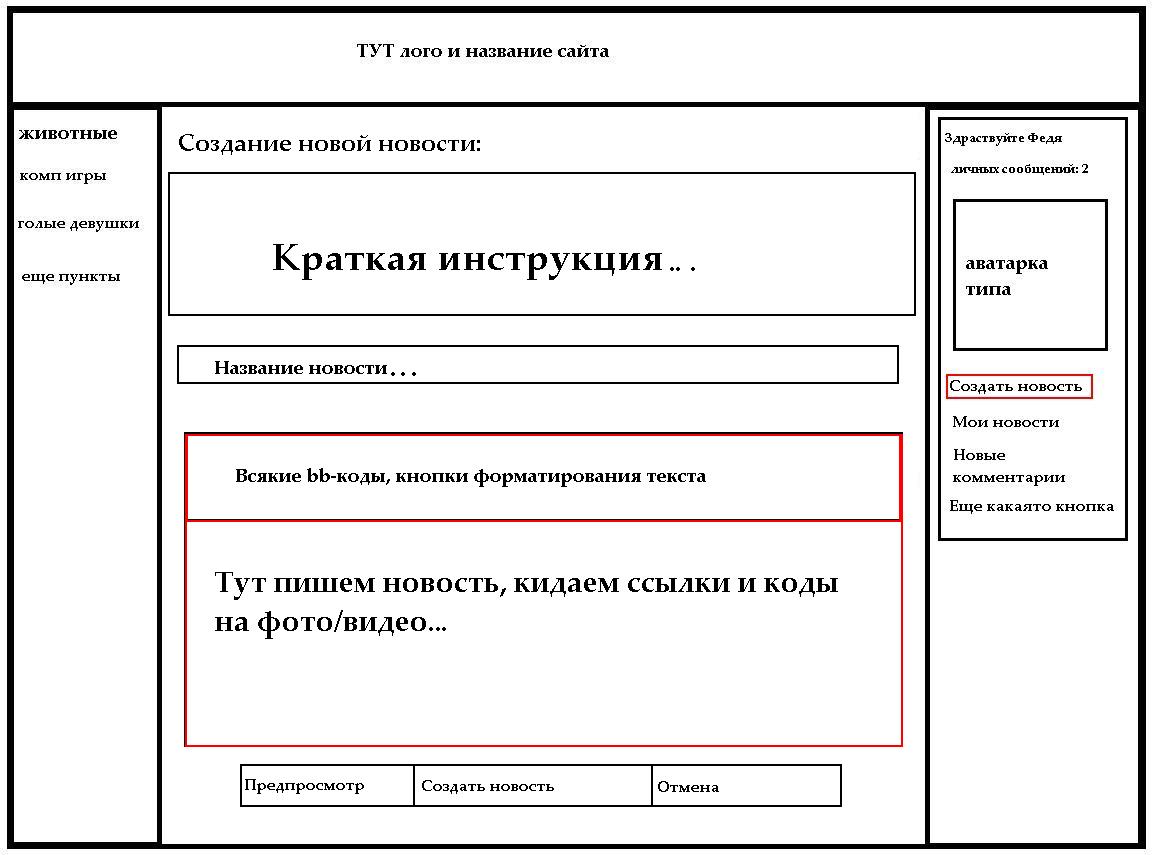Open the 'животные' category in left menu

click(x=68, y=133)
